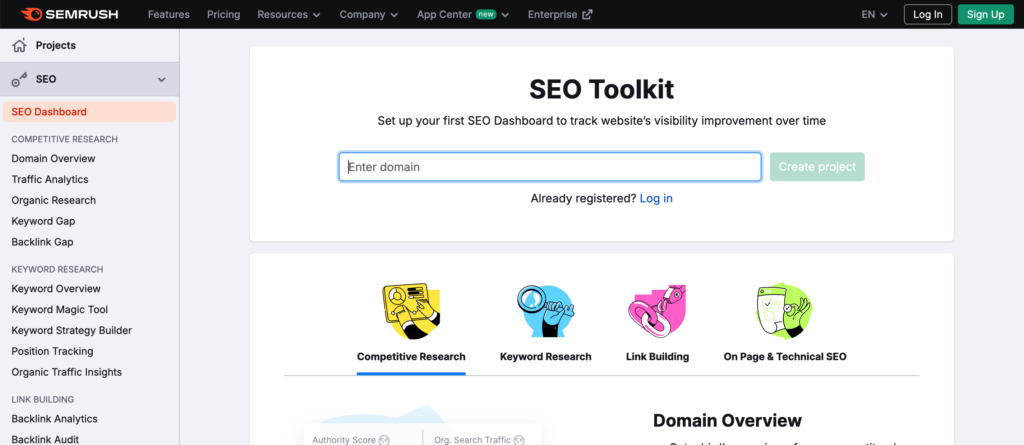Collapse the SEO section chevron

coord(162,80)
